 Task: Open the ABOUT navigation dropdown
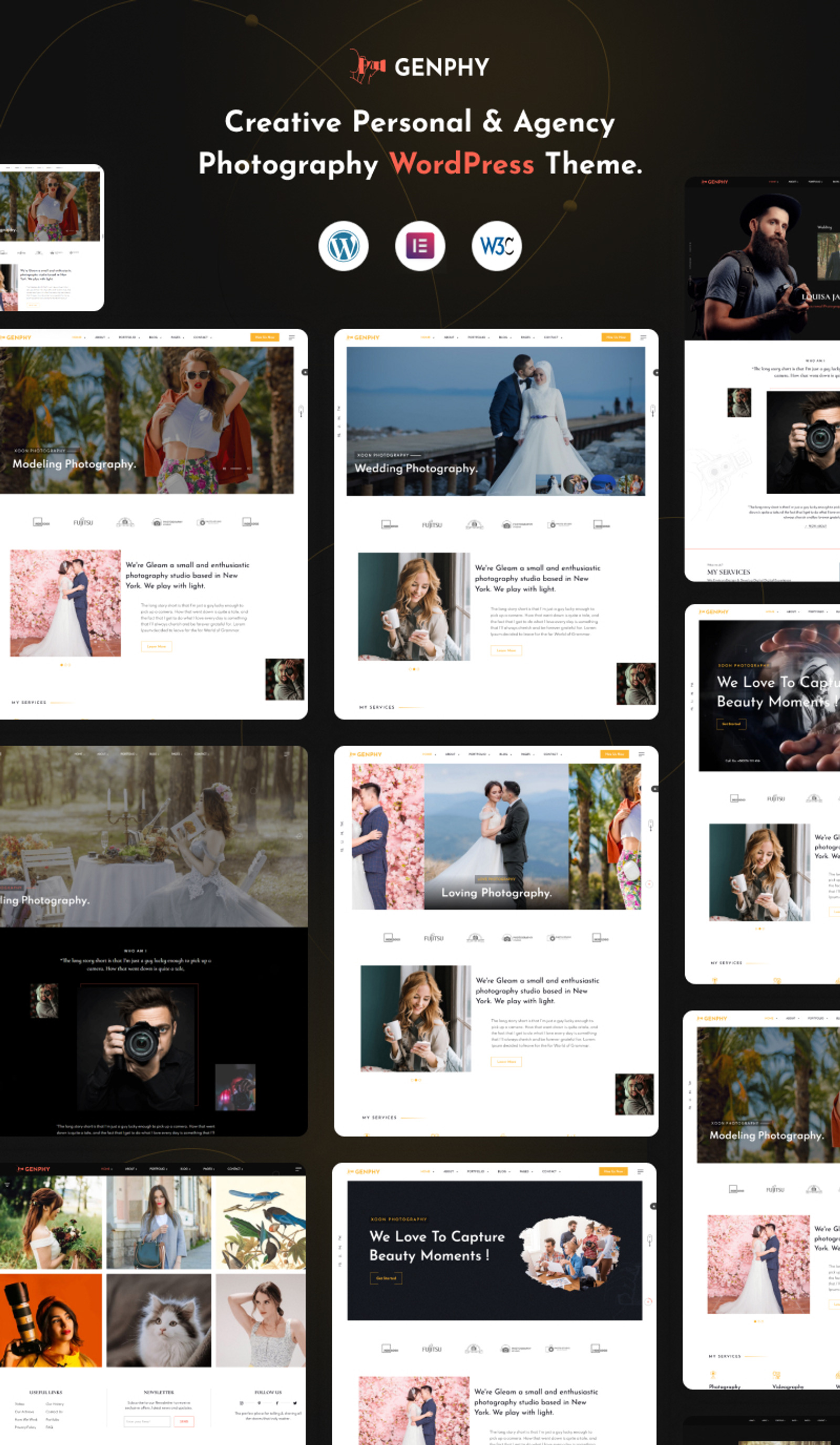[x=100, y=337]
